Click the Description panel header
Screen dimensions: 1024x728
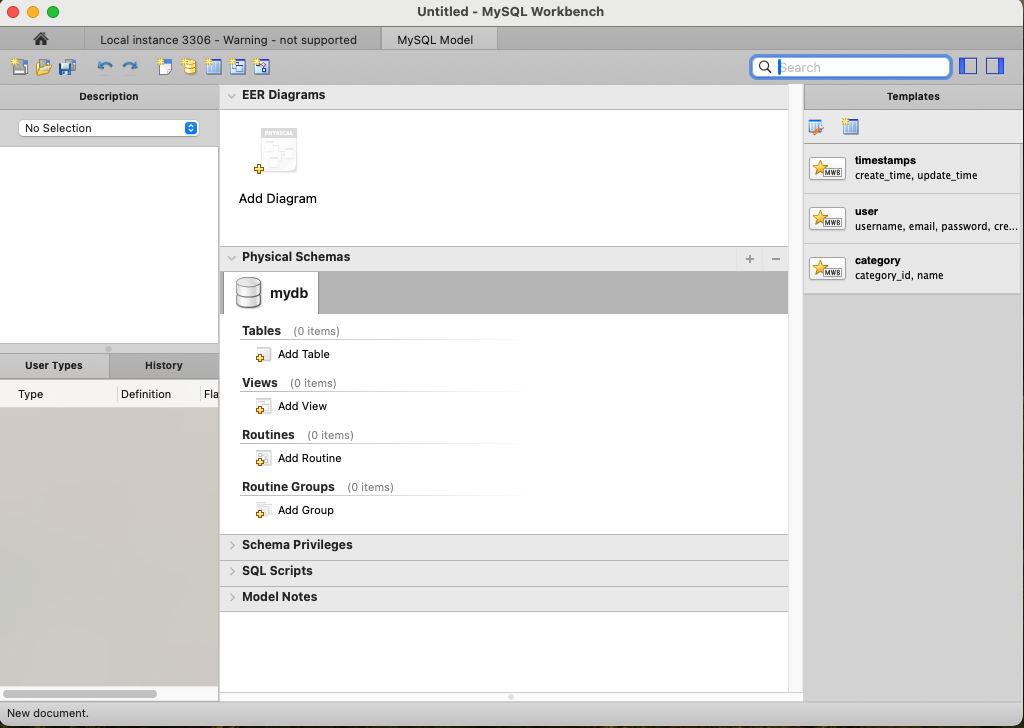[x=109, y=96]
